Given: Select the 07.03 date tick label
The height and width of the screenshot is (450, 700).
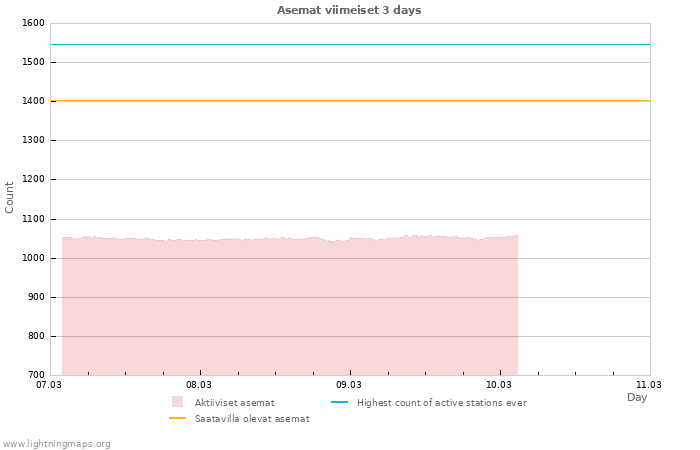Looking at the screenshot, I should (x=49, y=384).
